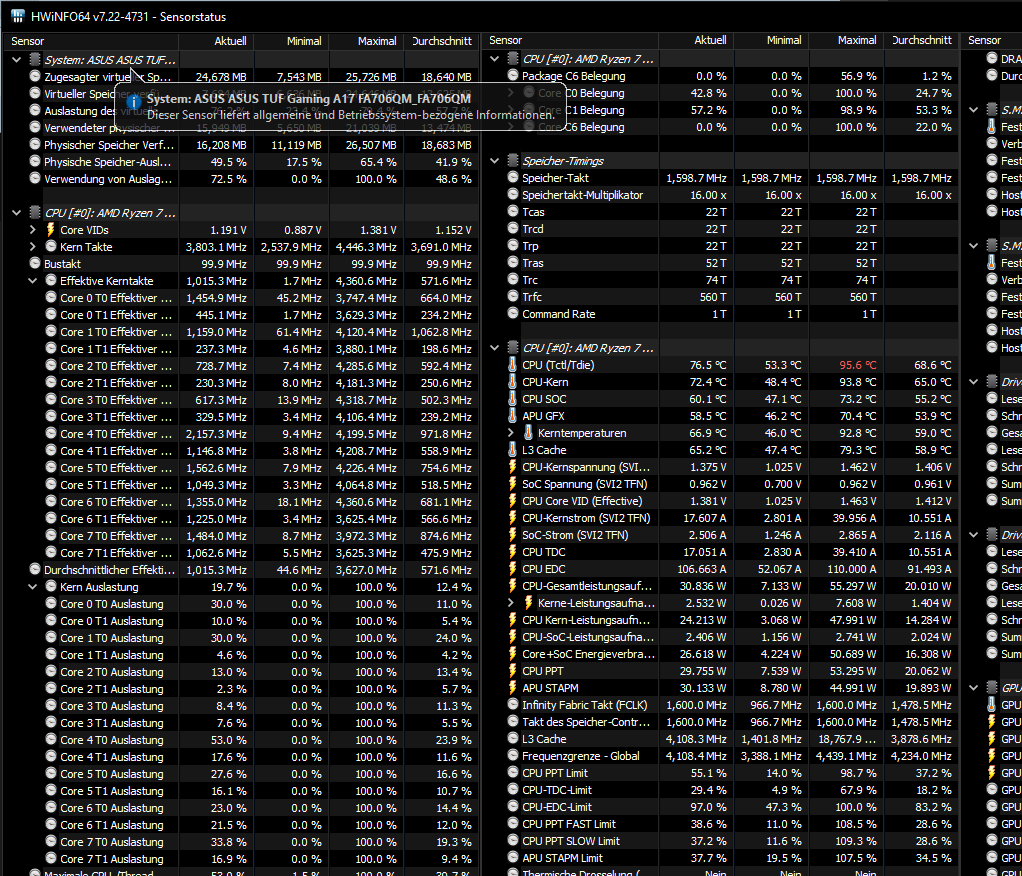Screen dimensions: 1022x876
Task: Click circle icon beside CPU PPT Limit
Action: tap(513, 772)
